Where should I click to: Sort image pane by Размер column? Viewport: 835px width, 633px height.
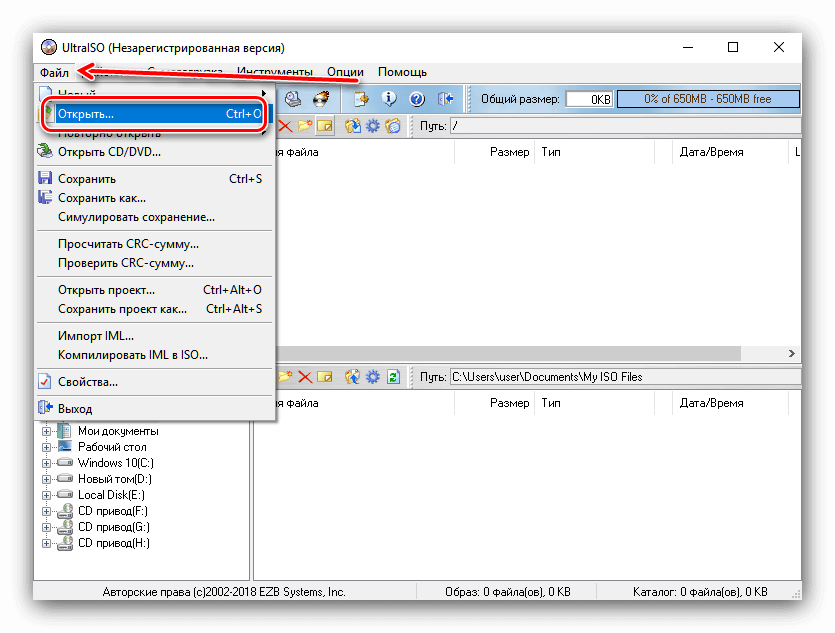click(x=494, y=152)
